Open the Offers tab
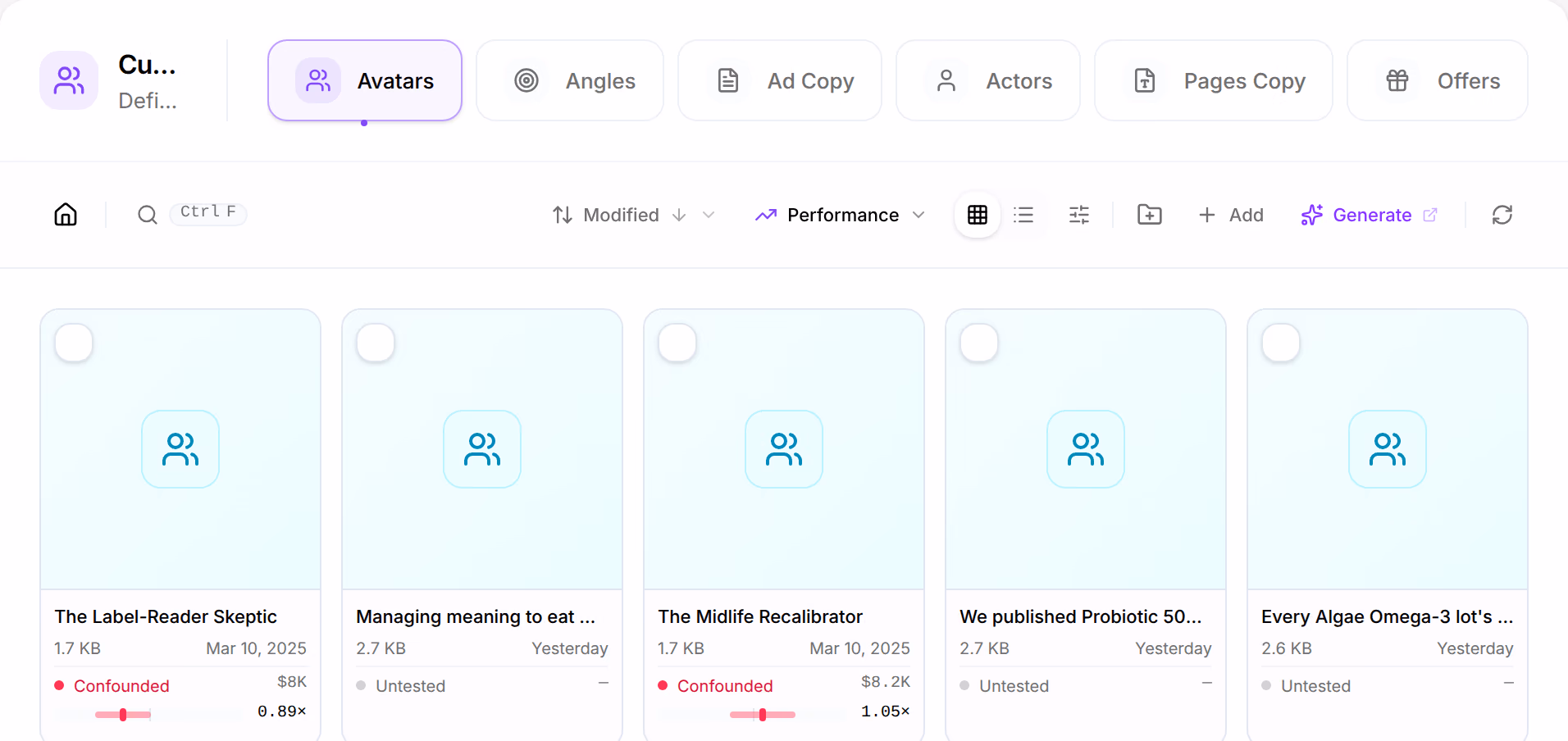 [x=1438, y=80]
